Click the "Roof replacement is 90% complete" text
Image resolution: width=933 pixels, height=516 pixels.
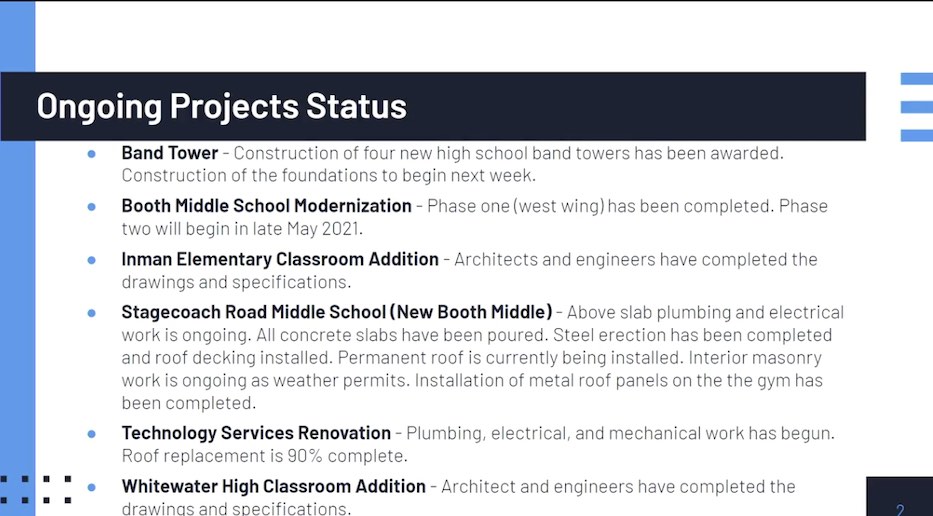[x=264, y=456]
